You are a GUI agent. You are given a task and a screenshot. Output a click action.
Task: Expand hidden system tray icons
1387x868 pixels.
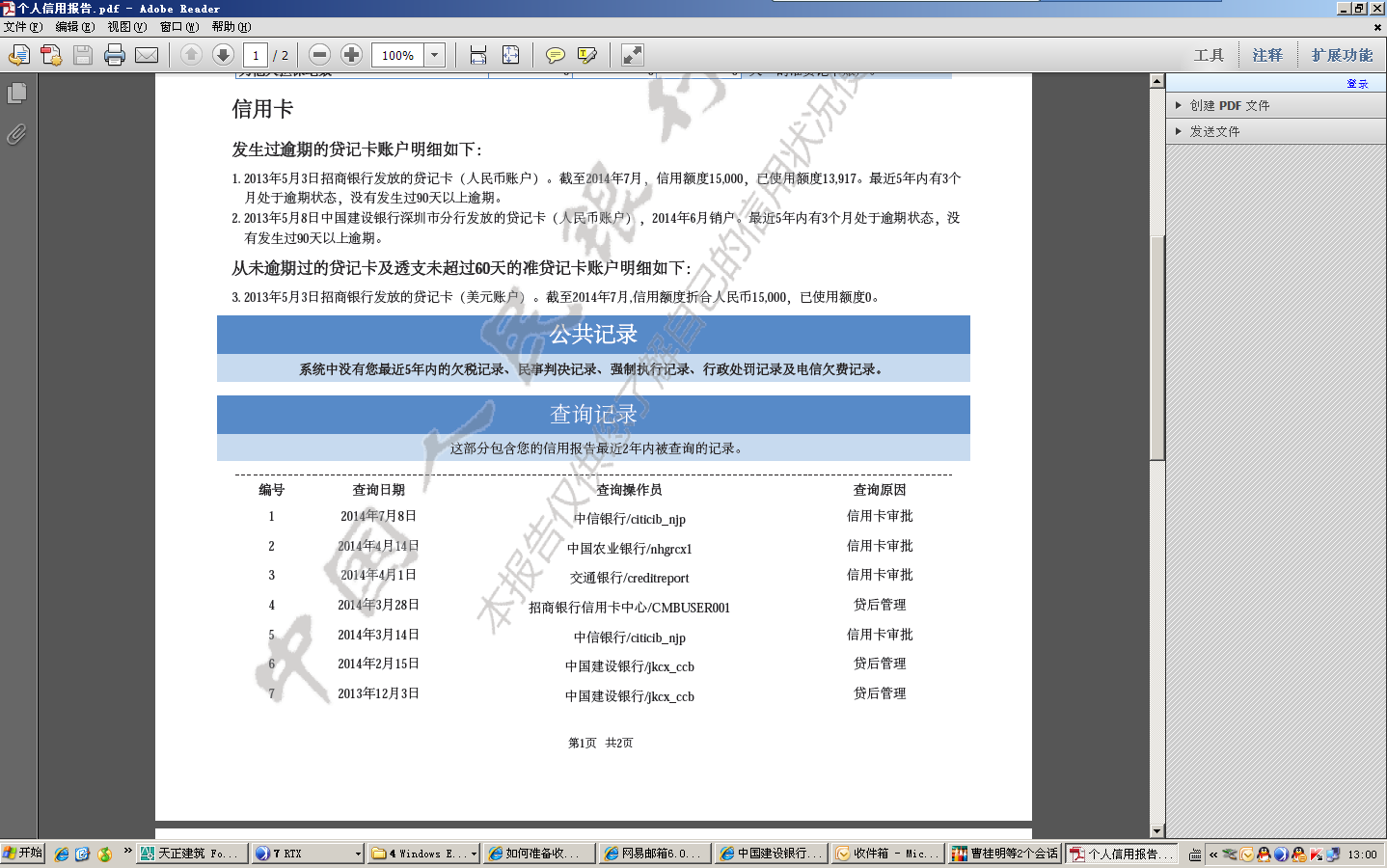(x=1213, y=854)
